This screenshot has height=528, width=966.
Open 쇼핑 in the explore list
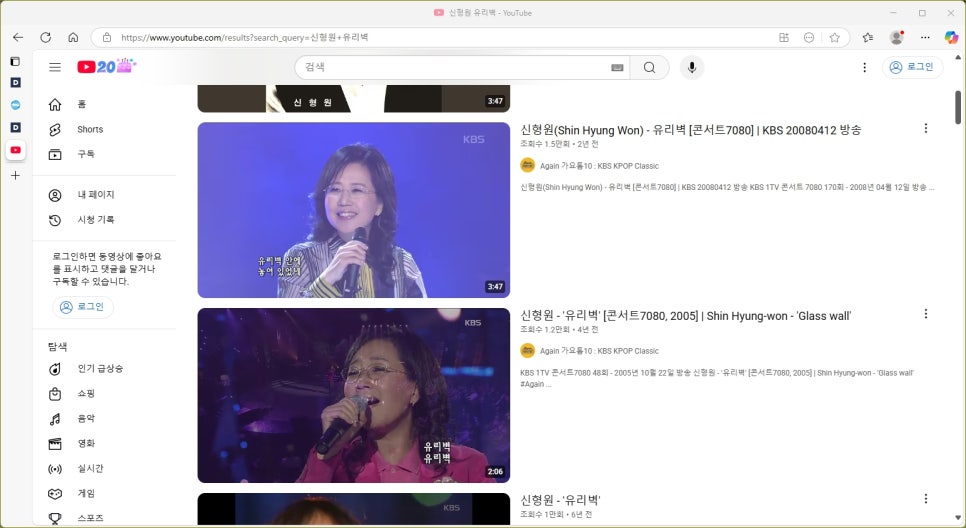tap(105, 394)
